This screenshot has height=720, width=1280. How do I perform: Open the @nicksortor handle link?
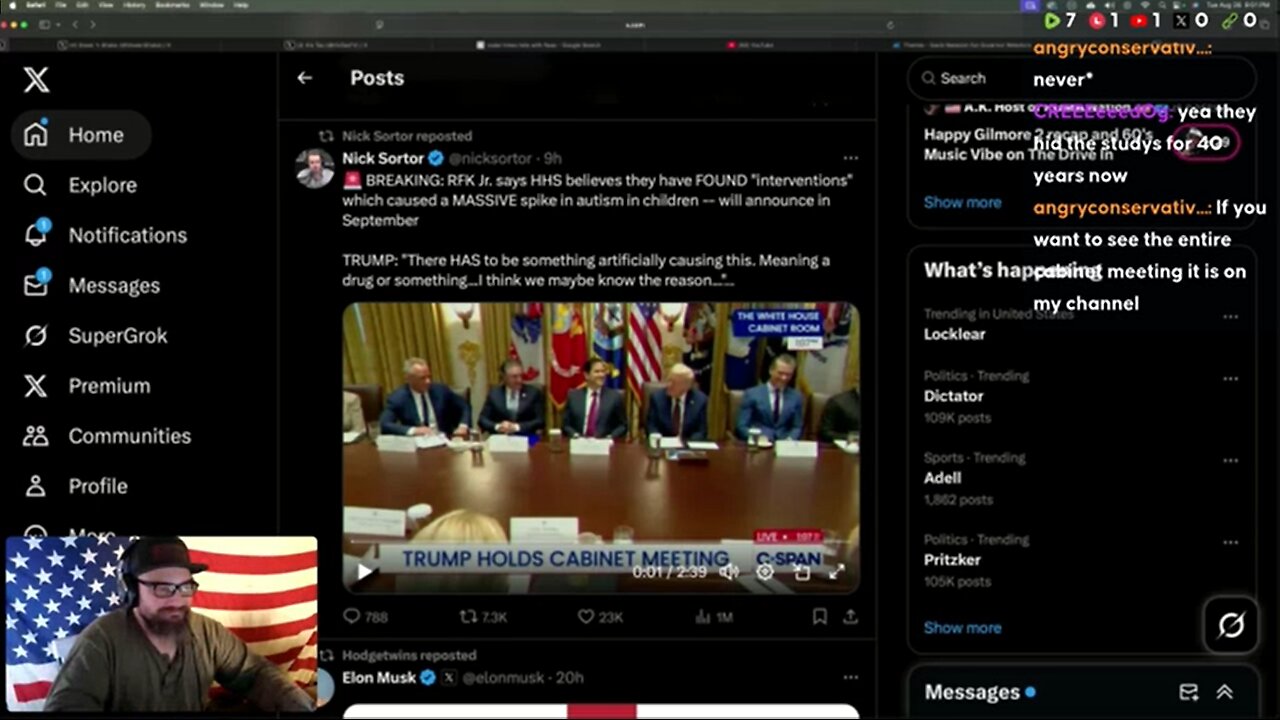pos(493,158)
